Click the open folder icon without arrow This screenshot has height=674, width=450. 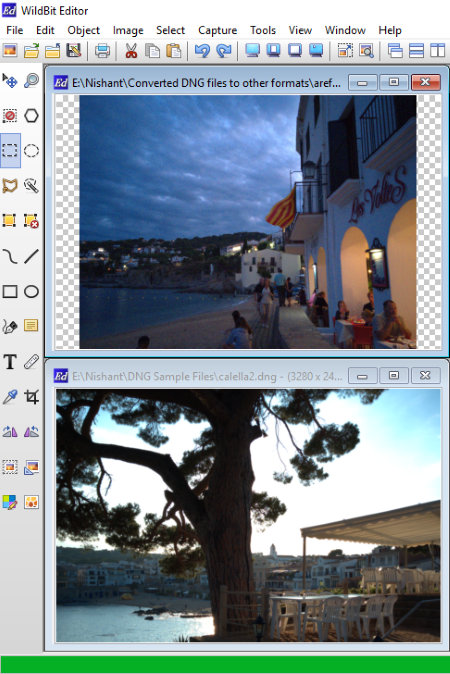click(x=52, y=50)
